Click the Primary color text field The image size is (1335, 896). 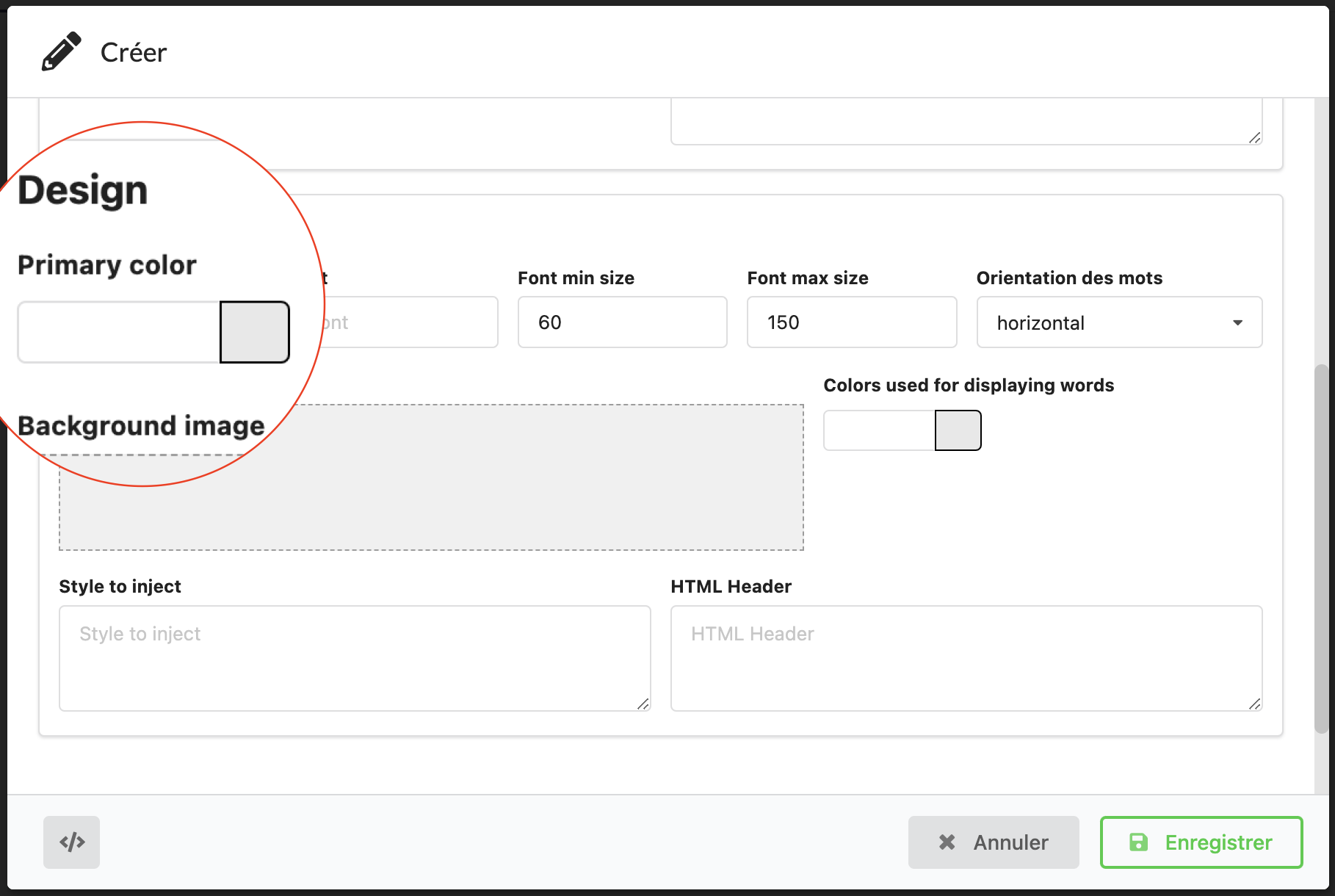coord(119,332)
